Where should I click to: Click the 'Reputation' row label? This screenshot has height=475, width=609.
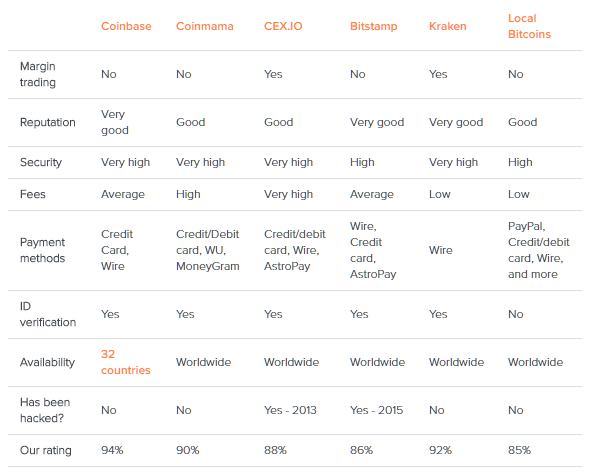click(49, 122)
